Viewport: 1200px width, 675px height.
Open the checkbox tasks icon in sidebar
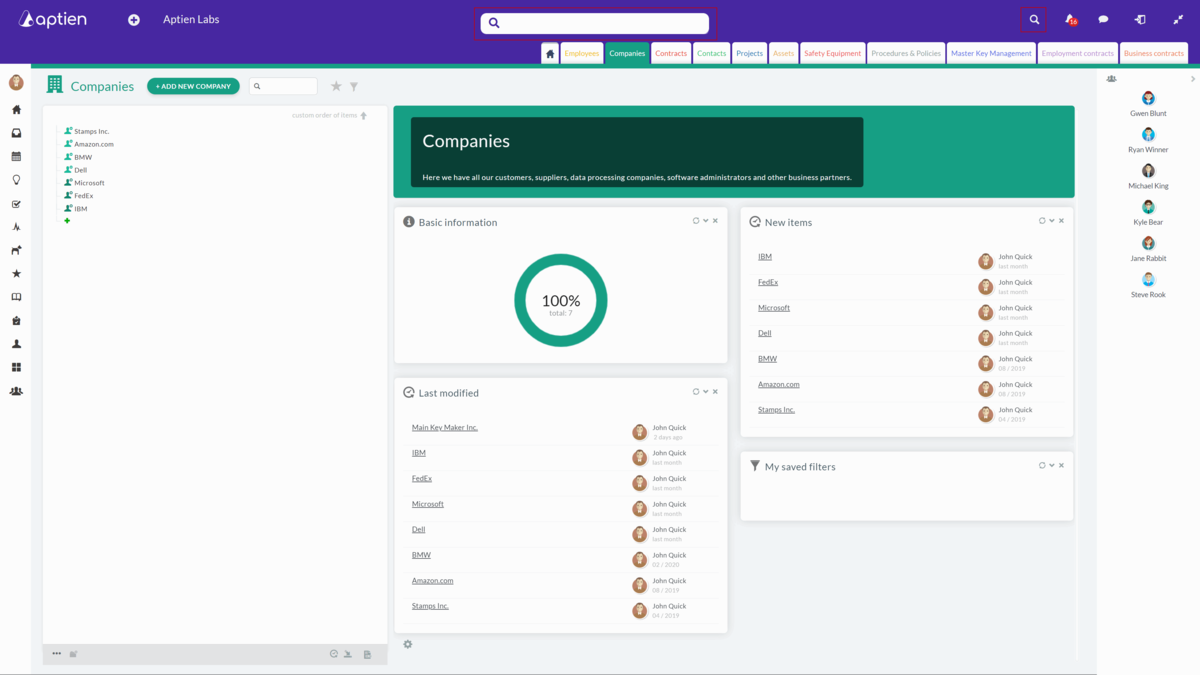click(16, 204)
